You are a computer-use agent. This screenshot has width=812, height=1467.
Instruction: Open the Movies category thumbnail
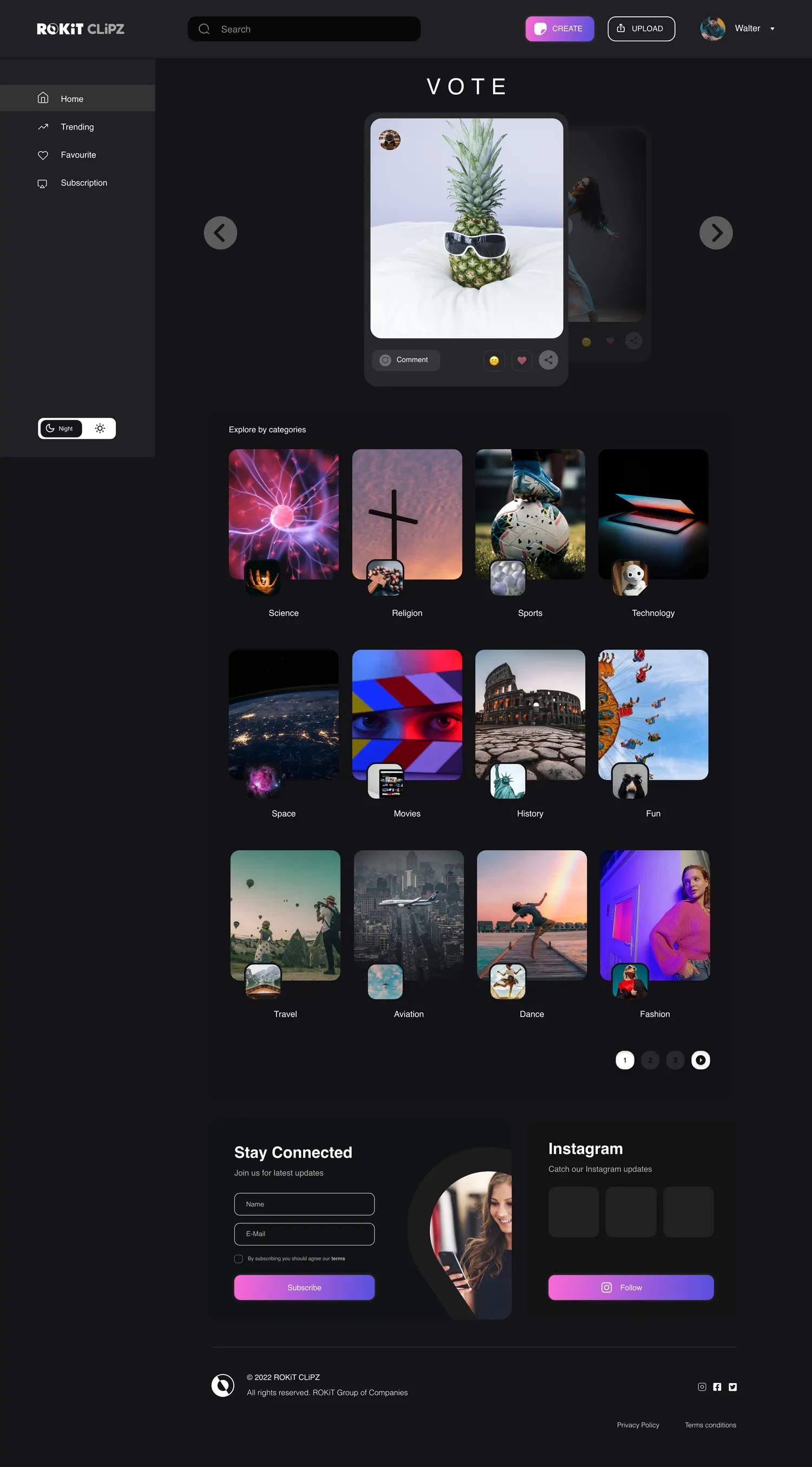click(407, 715)
